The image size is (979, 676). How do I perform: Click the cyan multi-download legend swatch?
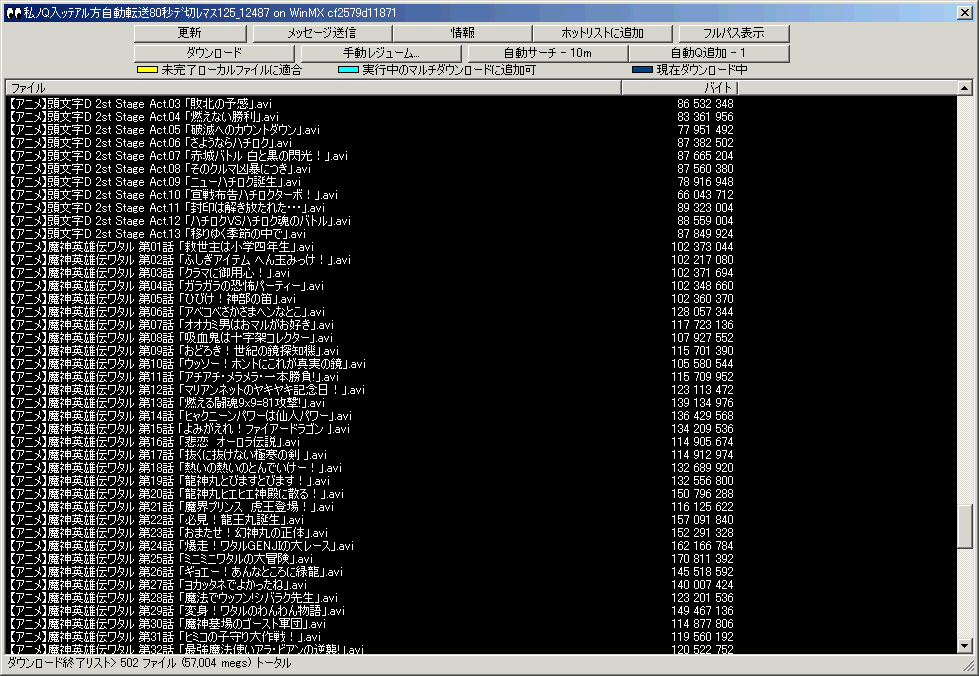pos(348,70)
